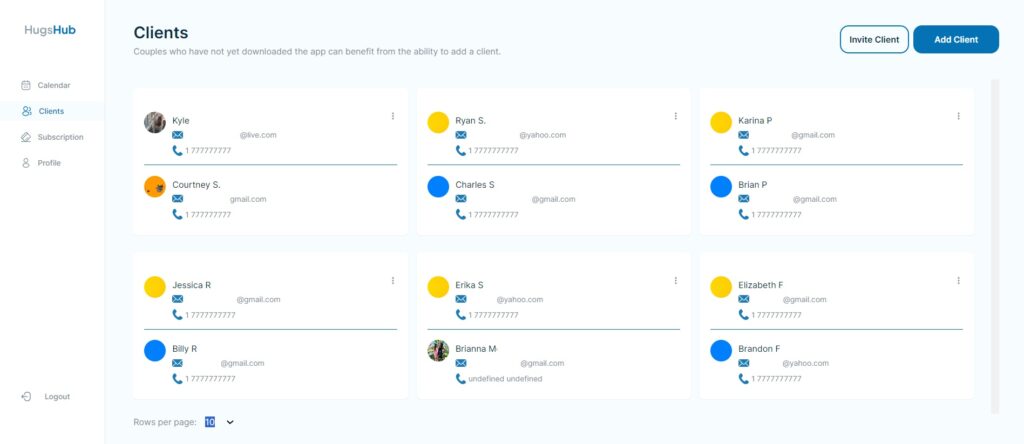1024x444 pixels.
Task: Open the three-dot menu on Ryan S. card
Action: pyautogui.click(x=675, y=116)
